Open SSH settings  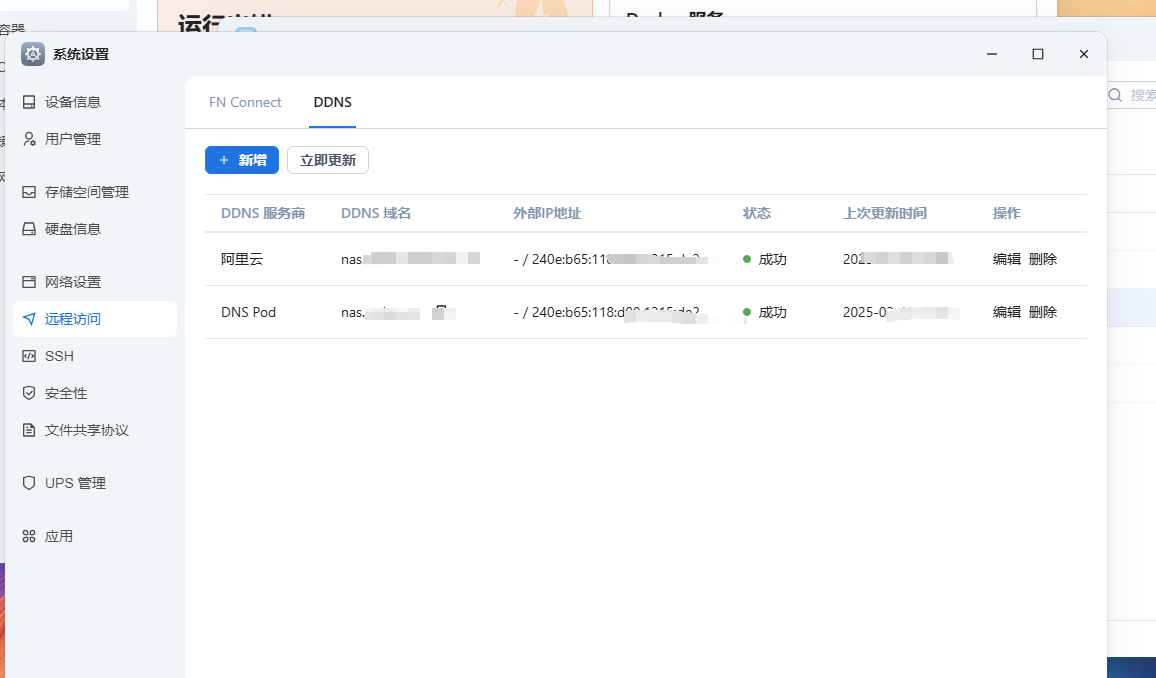(x=94, y=356)
